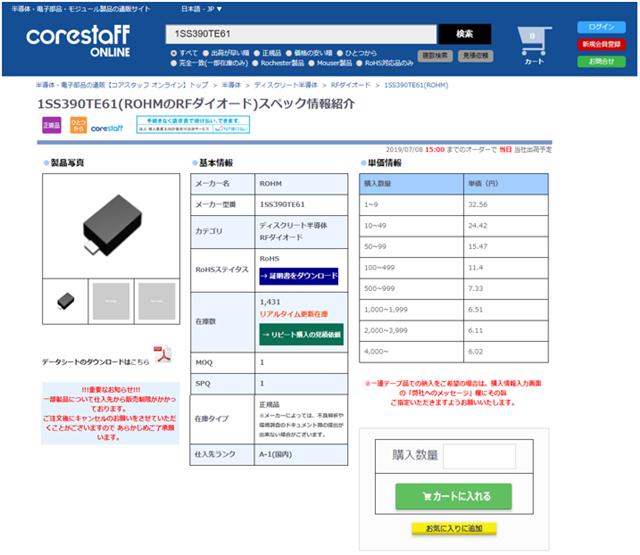The height and width of the screenshot is (555, 640).
Task: Click the お問合せ button
Action: point(601,62)
